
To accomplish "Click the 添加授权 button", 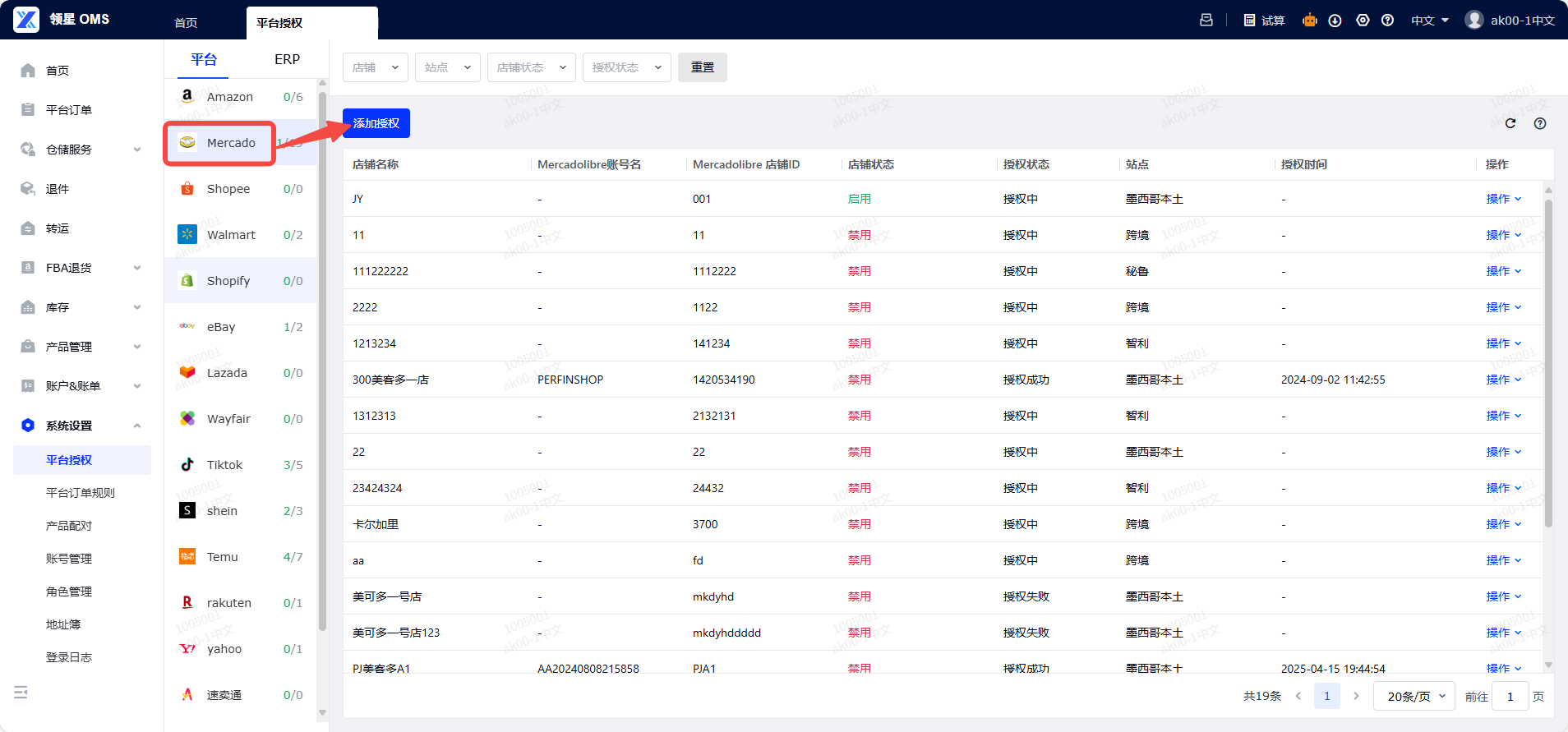I will 376,123.
